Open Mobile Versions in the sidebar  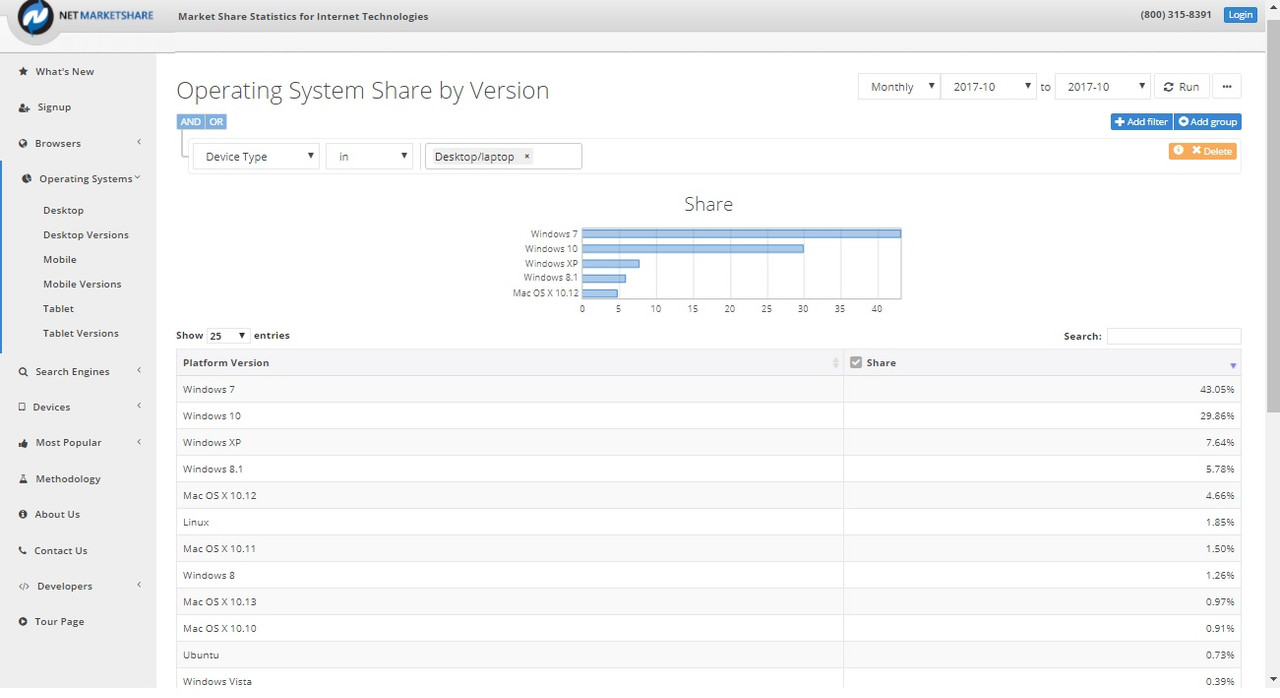(82, 285)
